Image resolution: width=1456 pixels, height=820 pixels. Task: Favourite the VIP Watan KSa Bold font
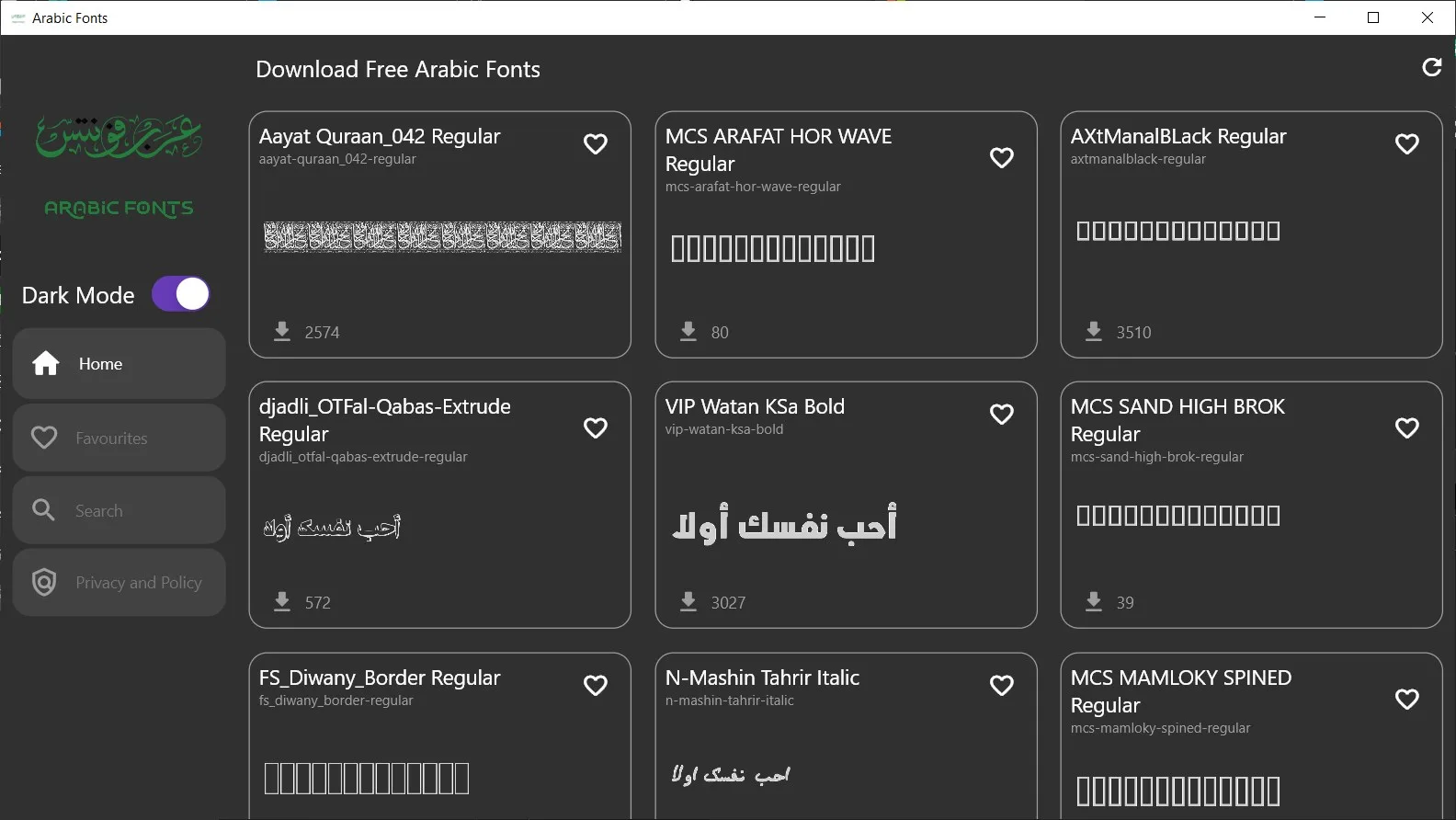(1002, 414)
